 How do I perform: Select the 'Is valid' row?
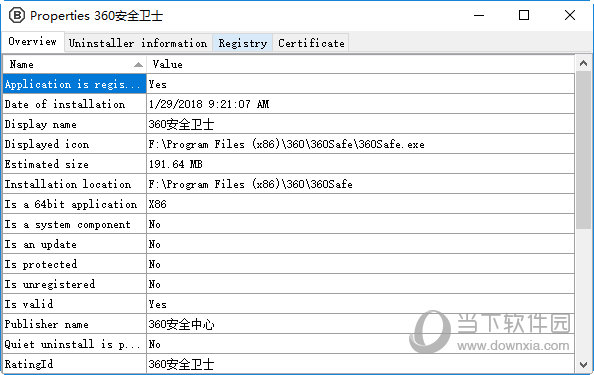pos(289,304)
